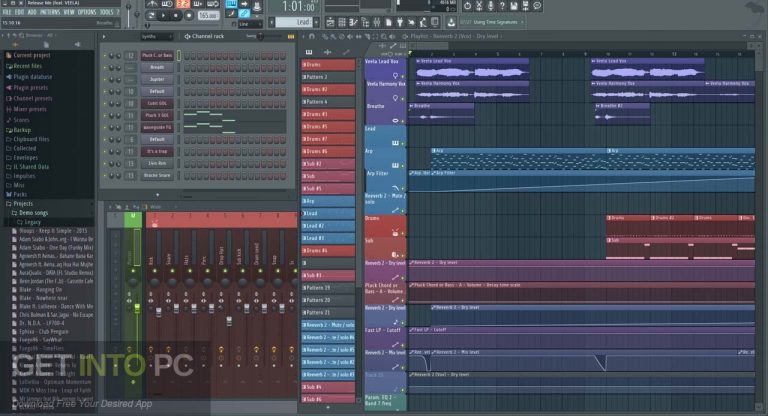This screenshot has height=416, width=768.
Task: Mute the Breath channel with its green LED
Action: (104, 68)
